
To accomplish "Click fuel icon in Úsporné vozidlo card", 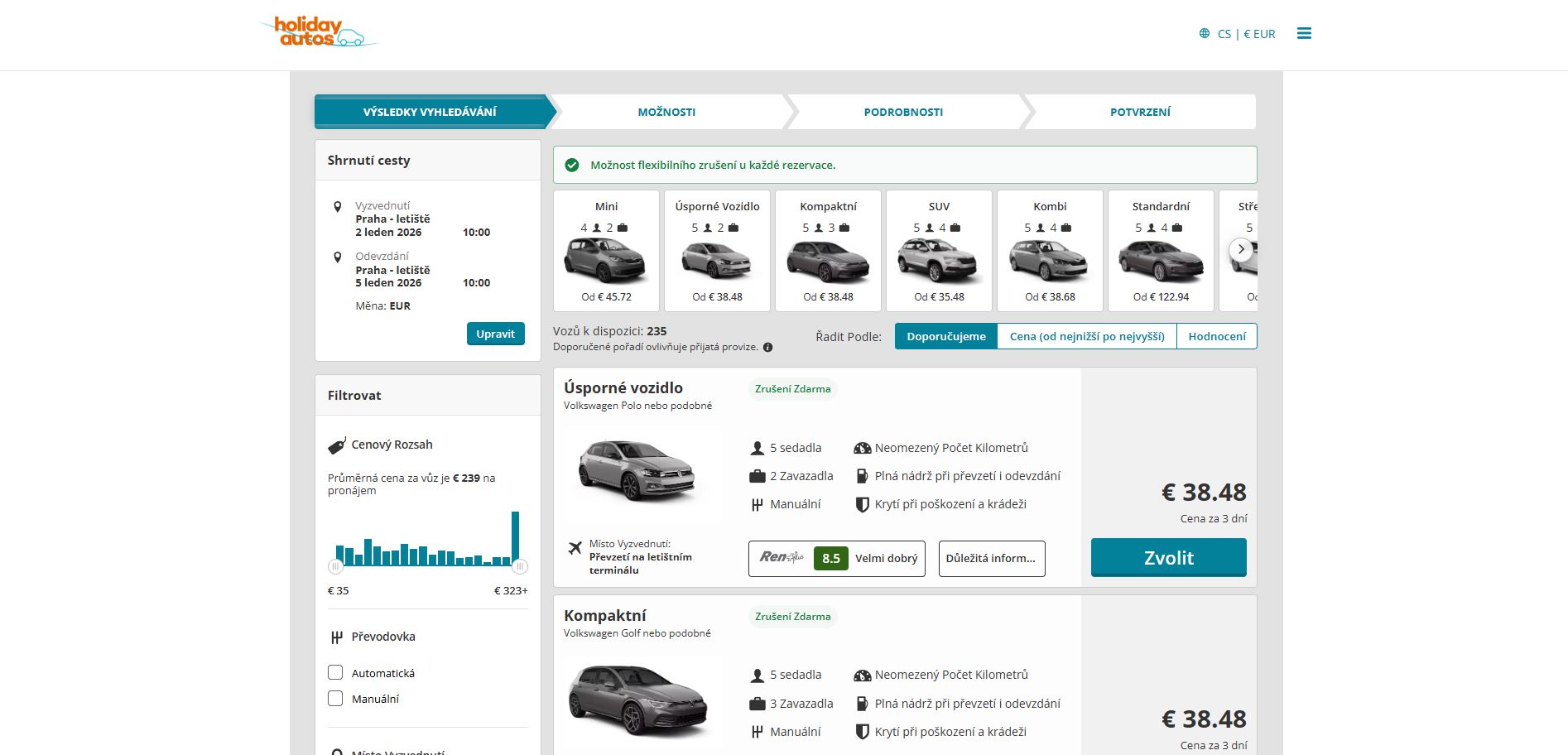I will pyautogui.click(x=862, y=476).
